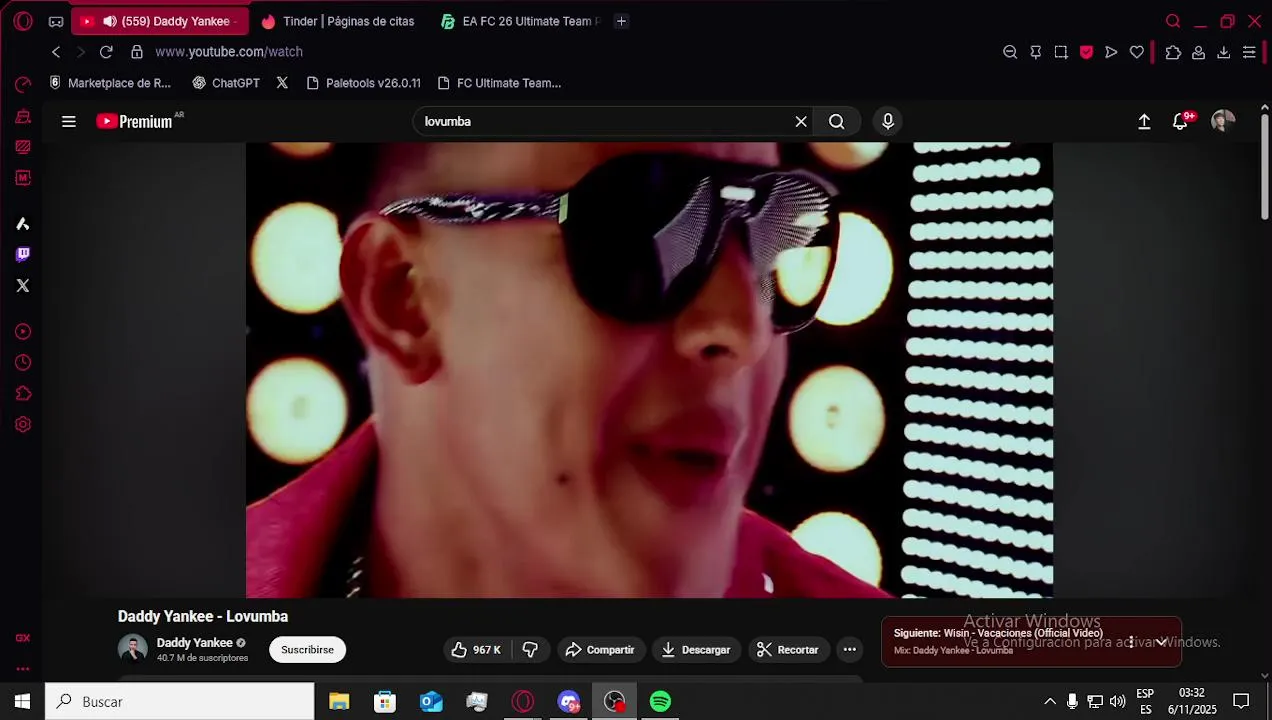
Task: Open the browser downloads icon
Action: point(1223,52)
